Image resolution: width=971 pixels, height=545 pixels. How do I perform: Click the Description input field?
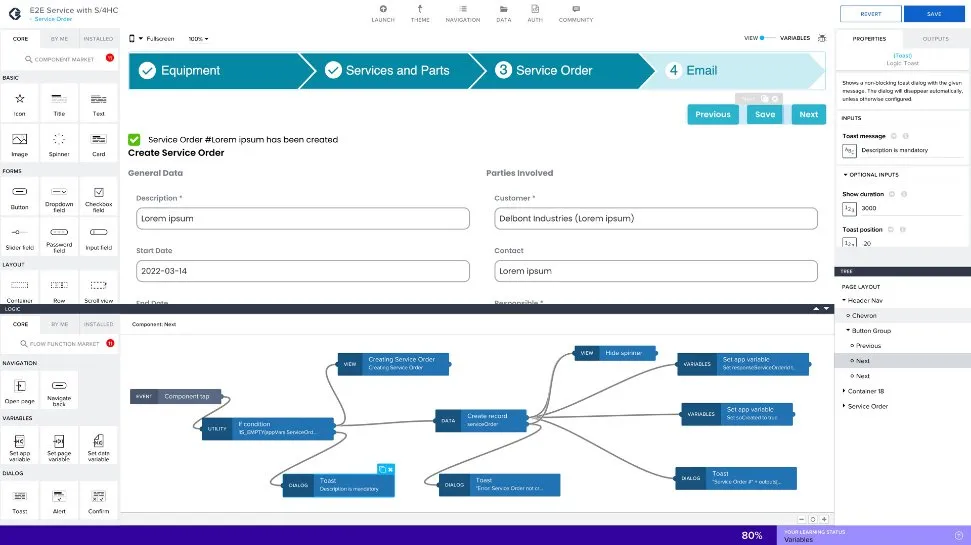(x=303, y=218)
